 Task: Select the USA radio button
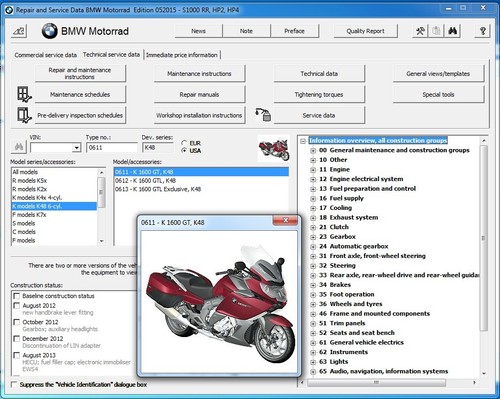[x=184, y=151]
